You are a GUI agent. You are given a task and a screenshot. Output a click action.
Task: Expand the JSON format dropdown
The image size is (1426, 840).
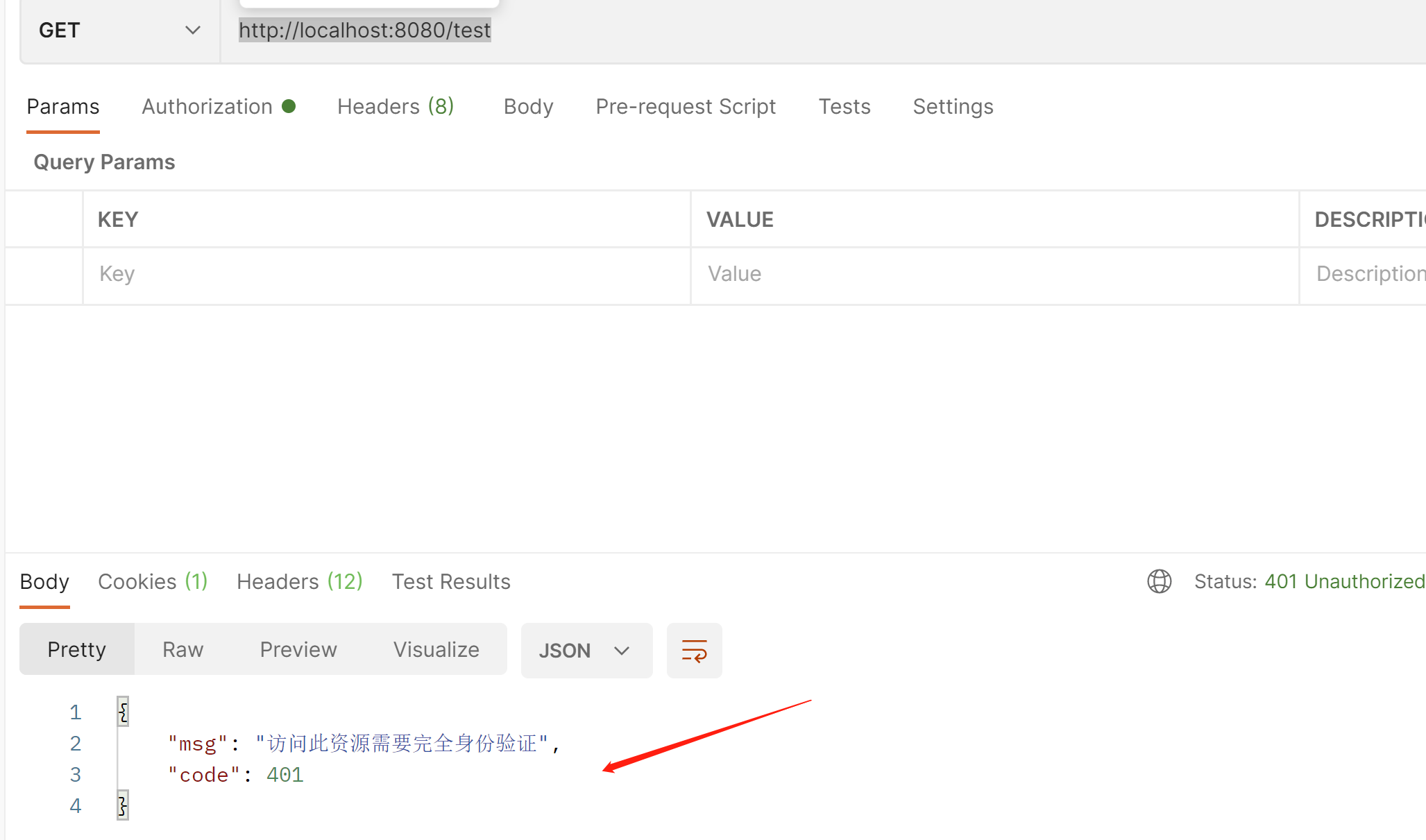(586, 651)
